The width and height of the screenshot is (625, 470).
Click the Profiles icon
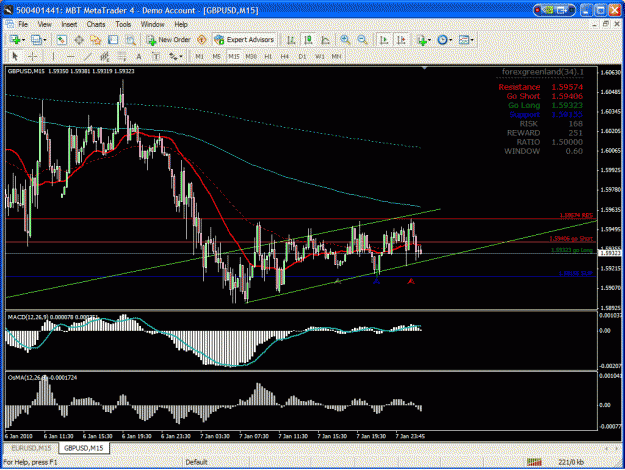(37, 40)
